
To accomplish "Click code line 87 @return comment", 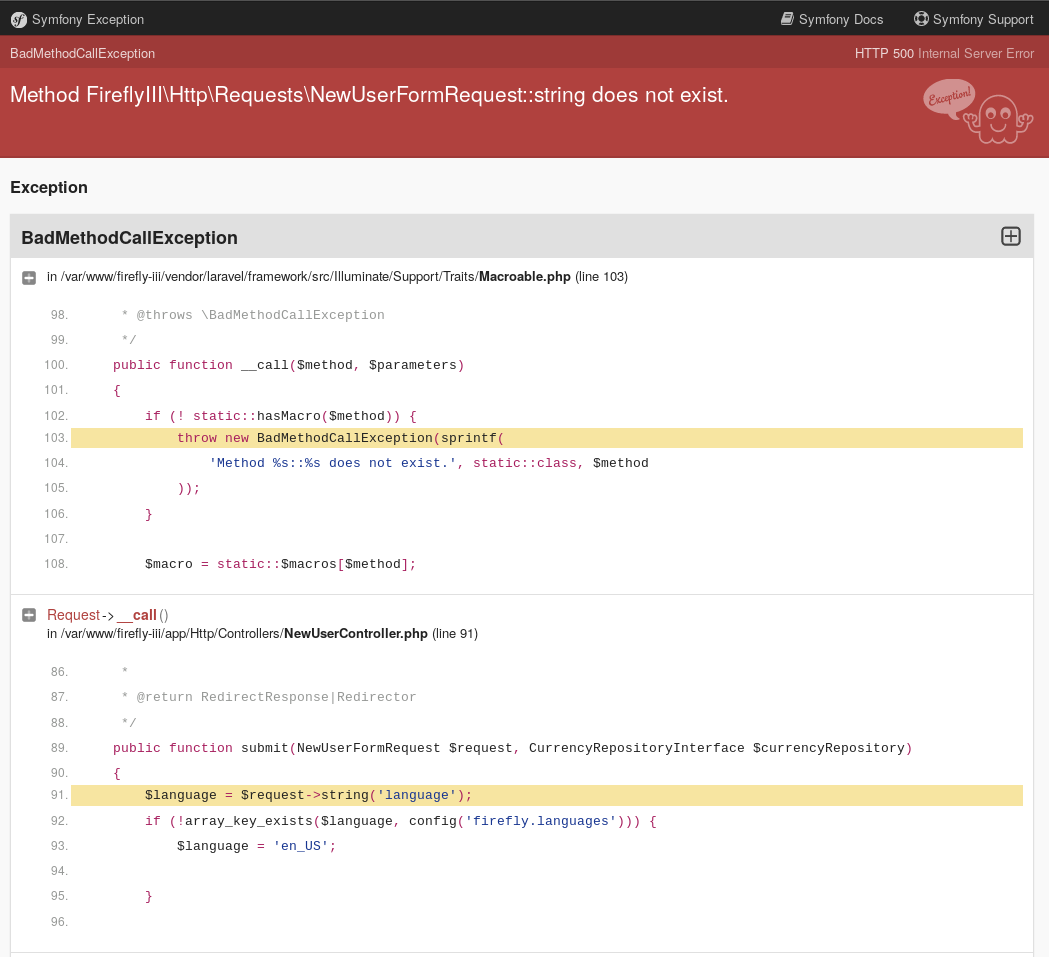I will pyautogui.click(x=268, y=697).
